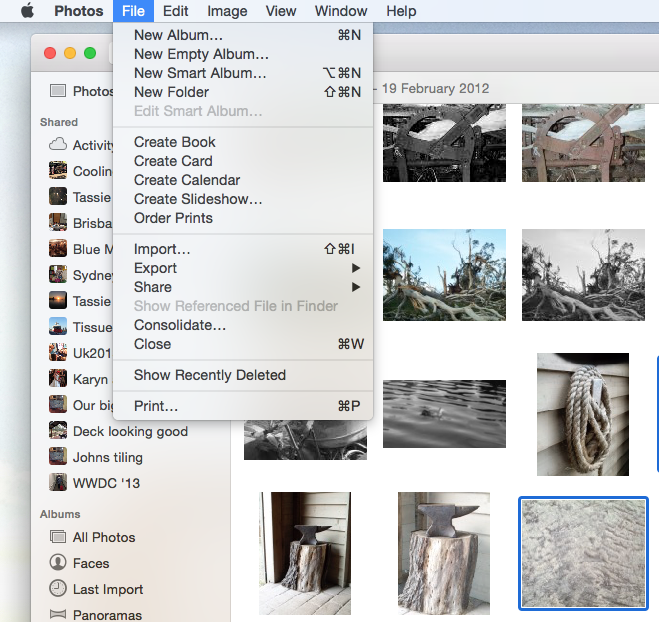
Task: Select the Panoramas album icon
Action: pos(58,614)
